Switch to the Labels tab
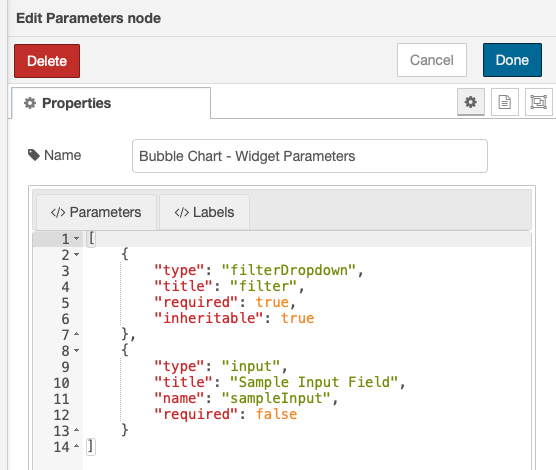The image size is (556, 470). [x=204, y=212]
